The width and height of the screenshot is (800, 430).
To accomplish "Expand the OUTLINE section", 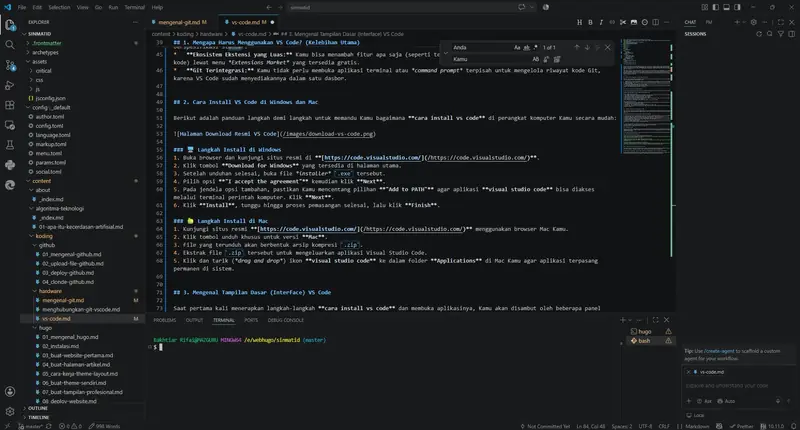I will click(38, 408).
